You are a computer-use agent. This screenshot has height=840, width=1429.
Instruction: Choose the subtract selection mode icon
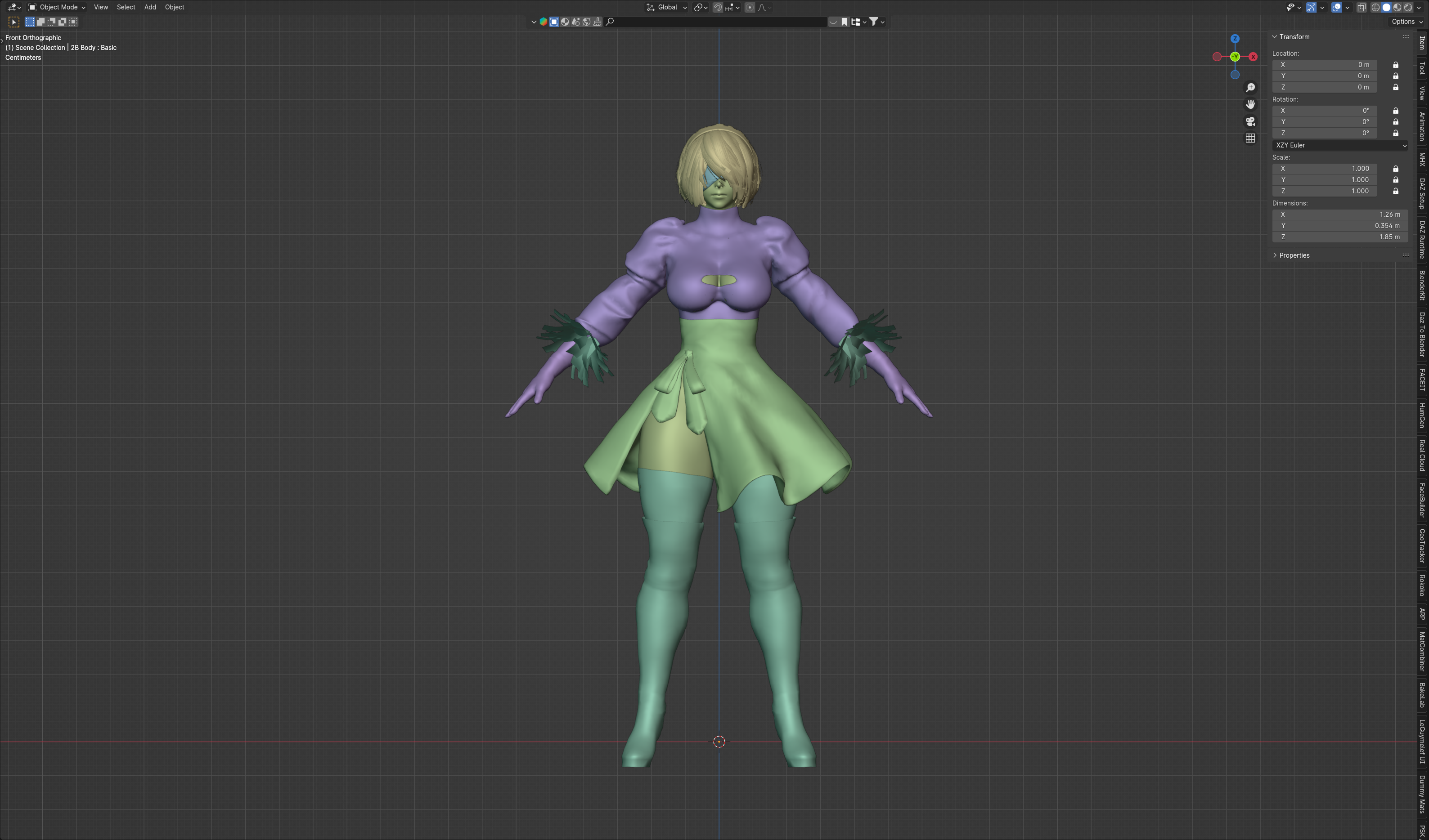click(x=52, y=22)
